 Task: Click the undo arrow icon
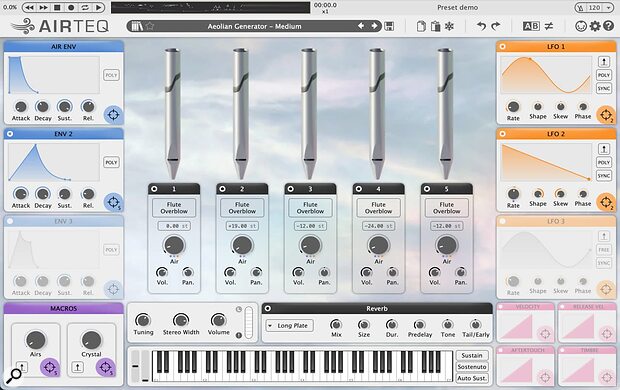[x=481, y=27]
